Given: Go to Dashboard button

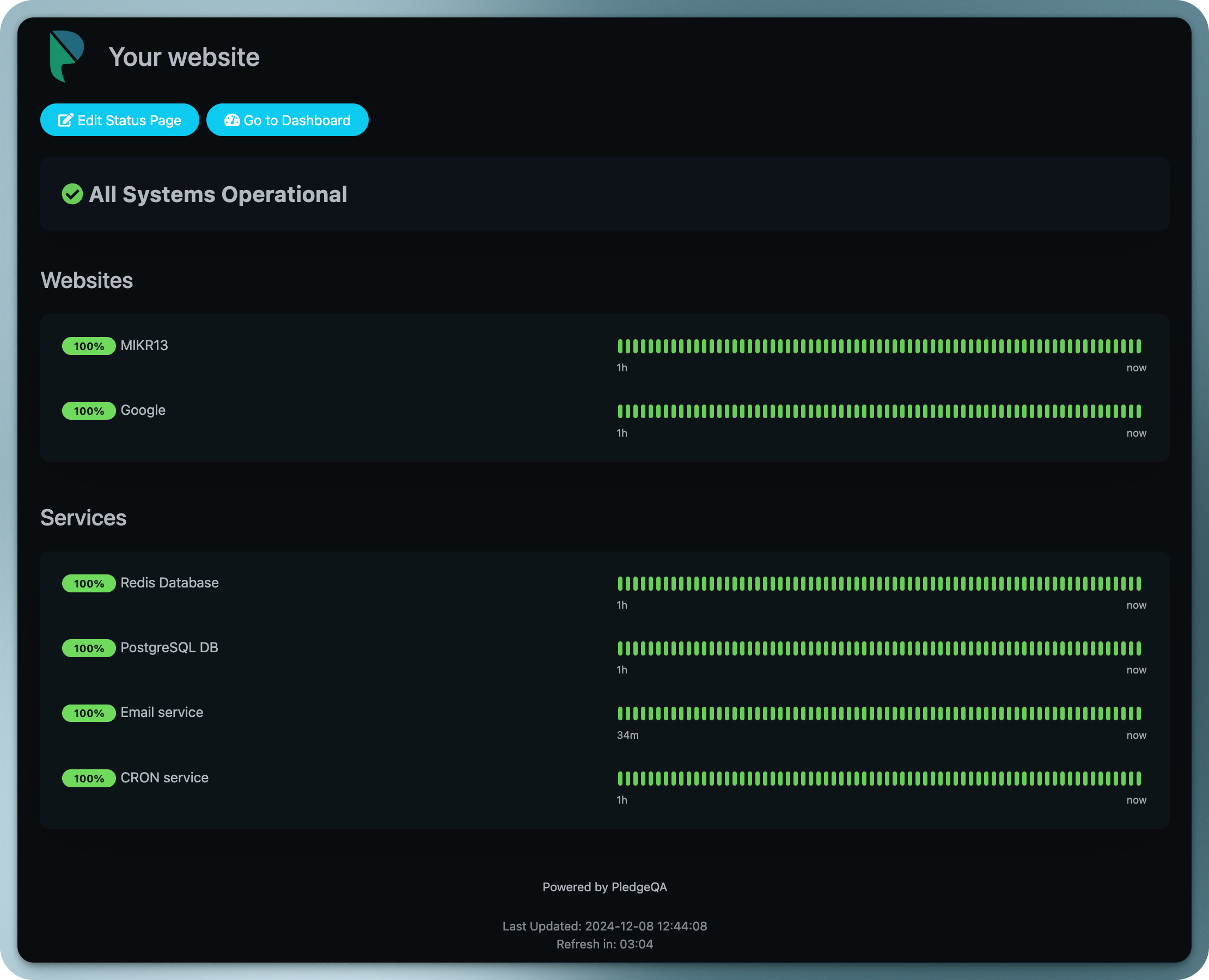Looking at the screenshot, I should 288,120.
